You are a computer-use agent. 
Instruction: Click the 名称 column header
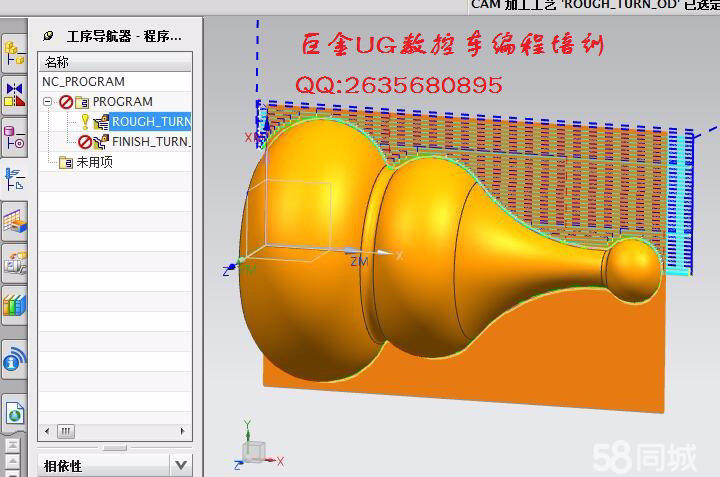115,62
